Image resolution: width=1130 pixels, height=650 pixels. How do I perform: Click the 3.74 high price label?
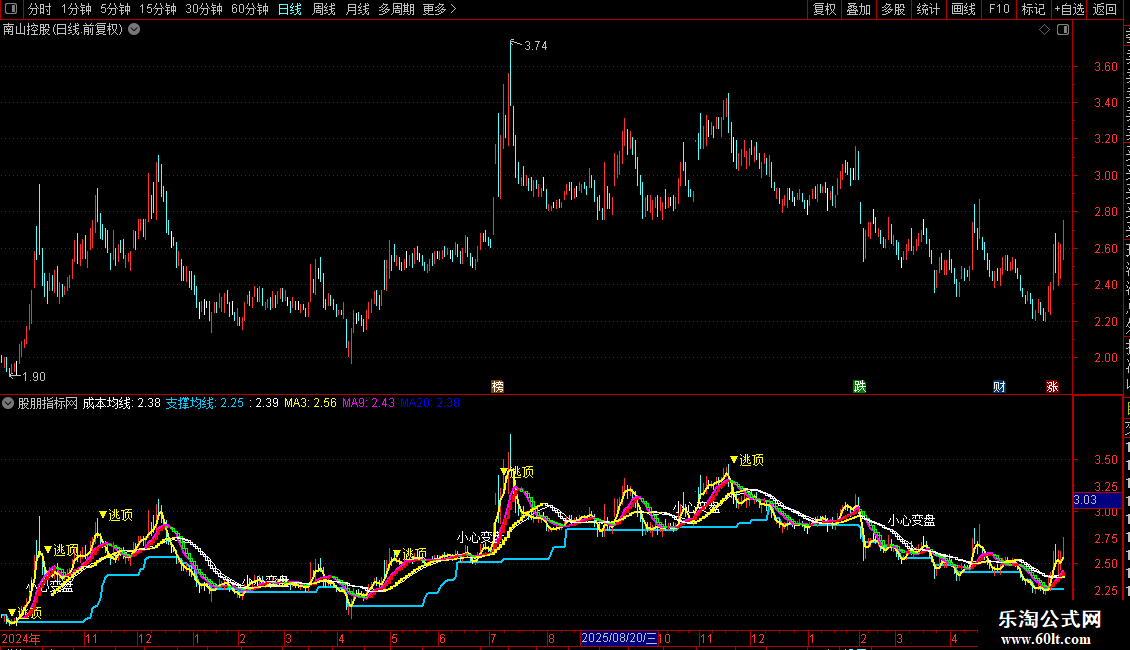[x=535, y=45]
